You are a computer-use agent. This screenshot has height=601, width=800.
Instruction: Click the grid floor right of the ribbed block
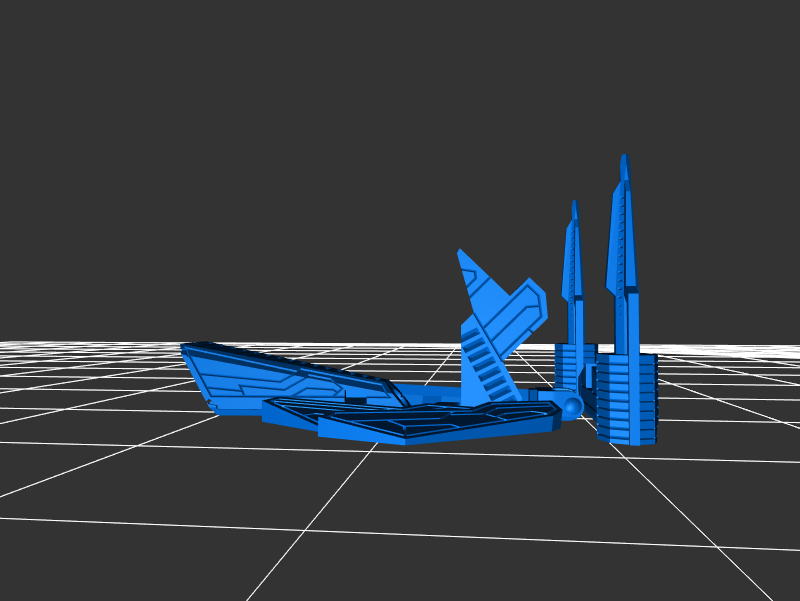coord(720,420)
